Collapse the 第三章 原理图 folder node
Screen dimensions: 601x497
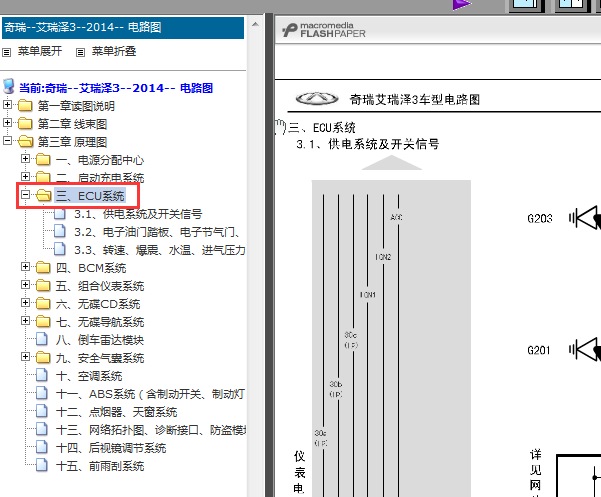click(x=7, y=140)
